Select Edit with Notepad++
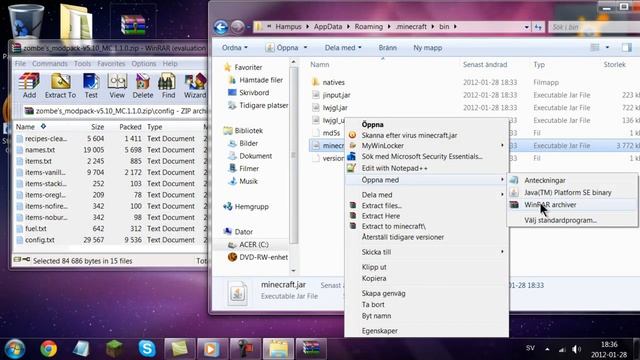The height and width of the screenshot is (360, 640). [427, 168]
